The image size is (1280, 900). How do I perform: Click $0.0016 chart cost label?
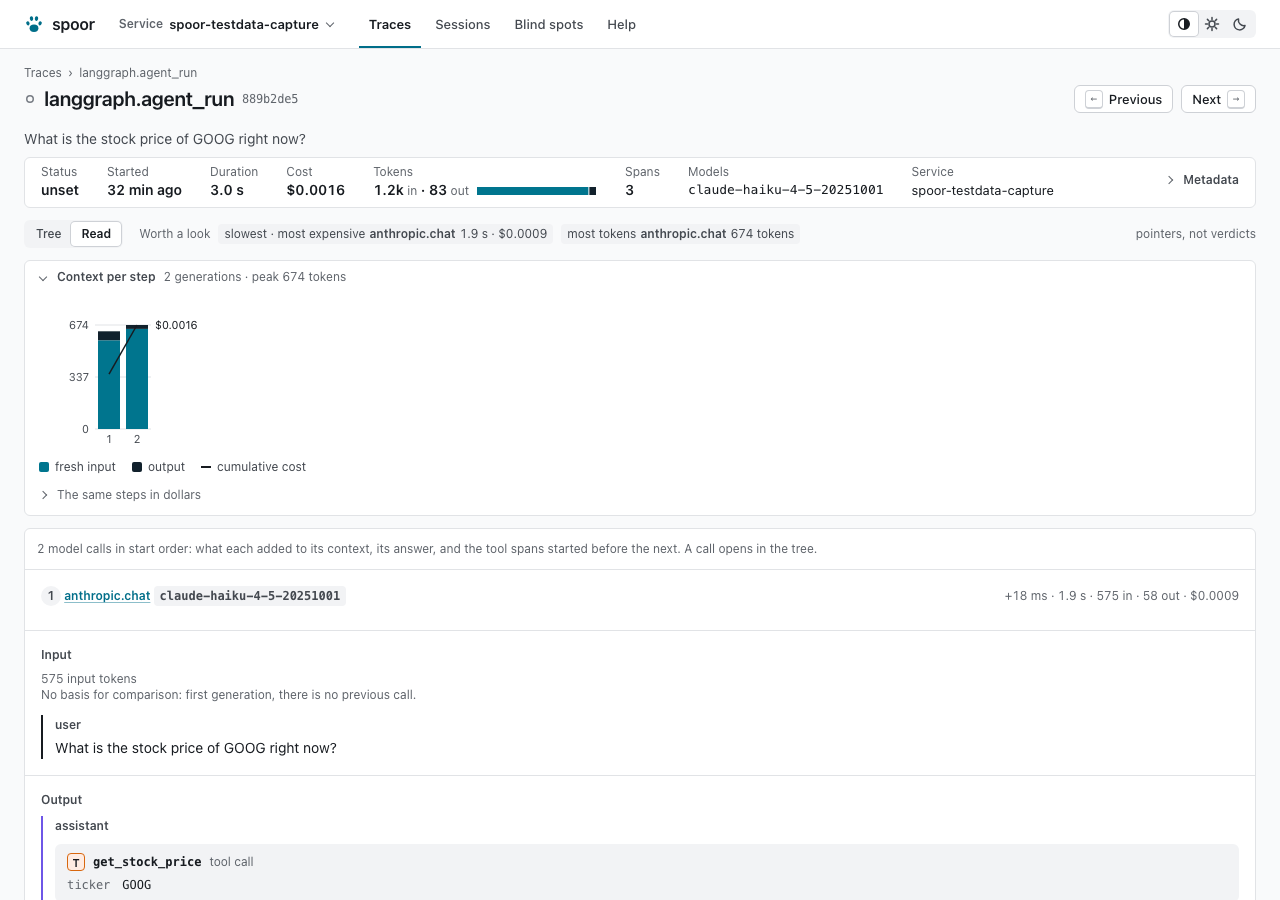click(x=176, y=325)
